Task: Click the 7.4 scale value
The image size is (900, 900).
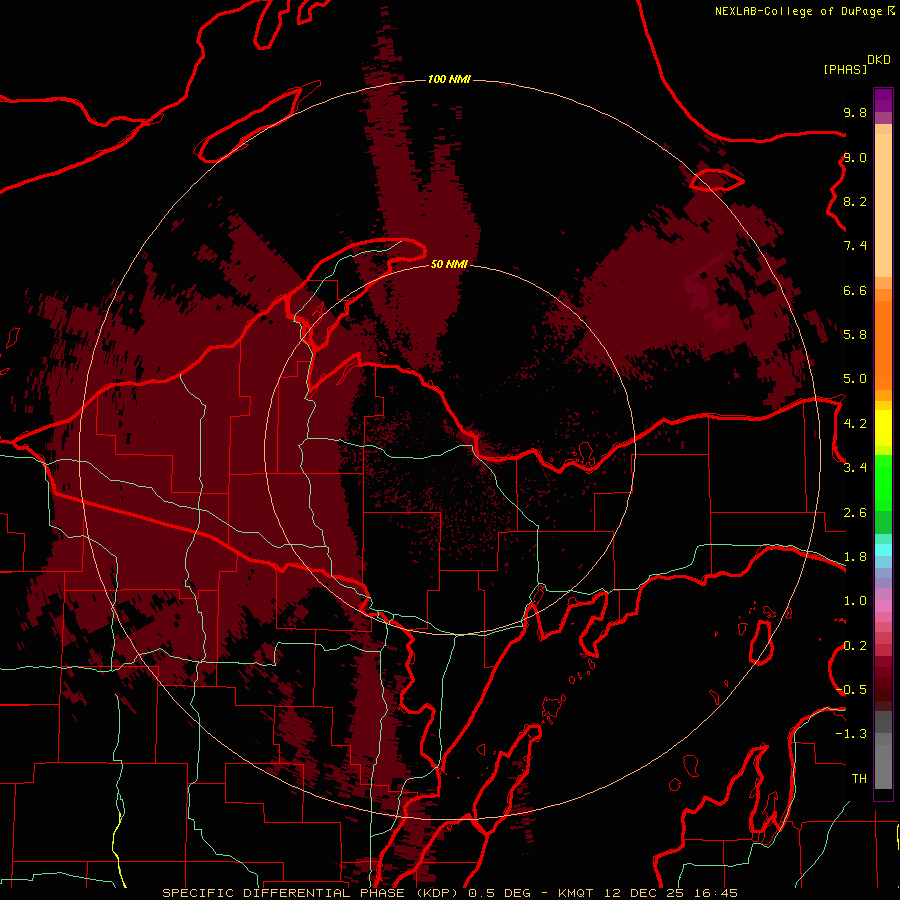Action: coord(855,246)
